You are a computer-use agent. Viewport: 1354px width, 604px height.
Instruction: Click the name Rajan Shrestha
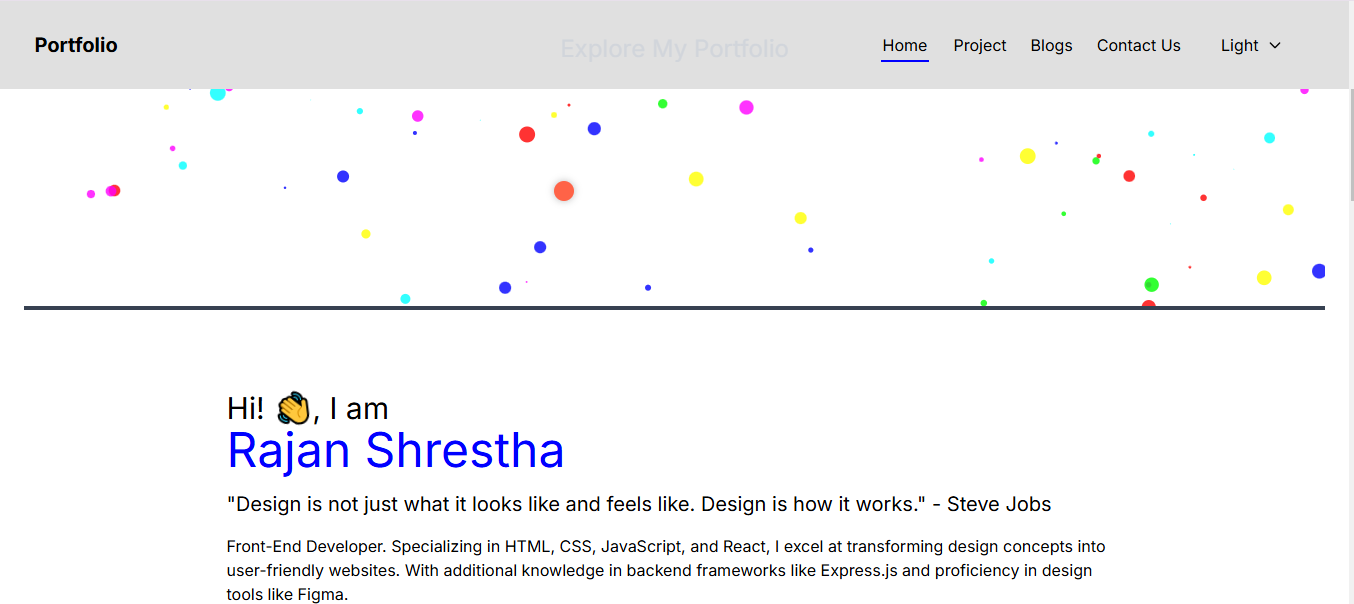pyautogui.click(x=396, y=451)
